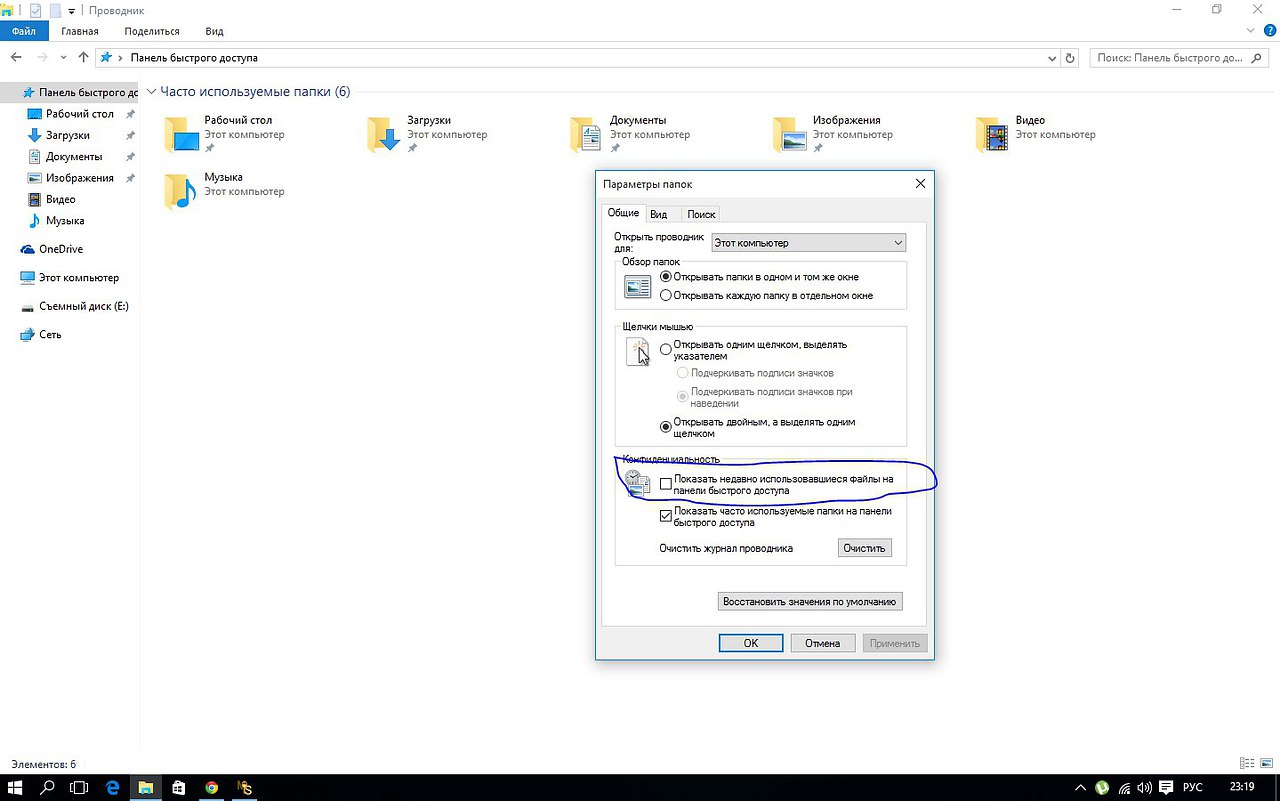Click the refresh button next to address bar
1280x801 pixels.
click(1070, 58)
